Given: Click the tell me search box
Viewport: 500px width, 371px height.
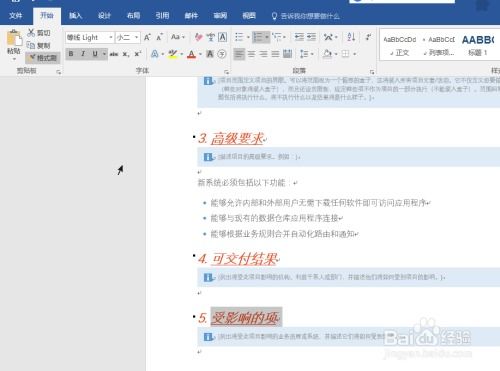Looking at the screenshot, I should click(306, 16).
